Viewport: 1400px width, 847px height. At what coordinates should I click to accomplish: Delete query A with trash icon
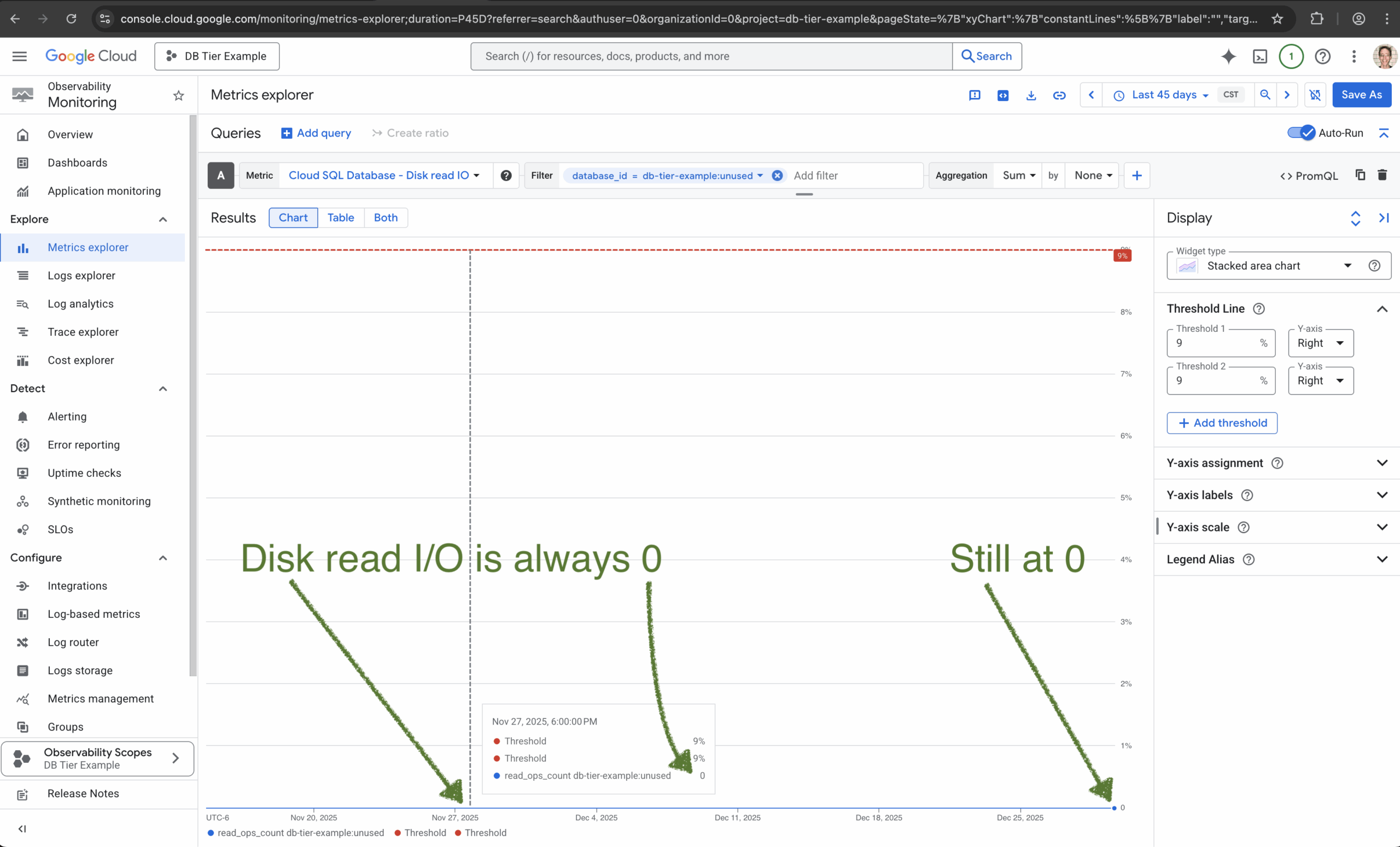(1382, 175)
